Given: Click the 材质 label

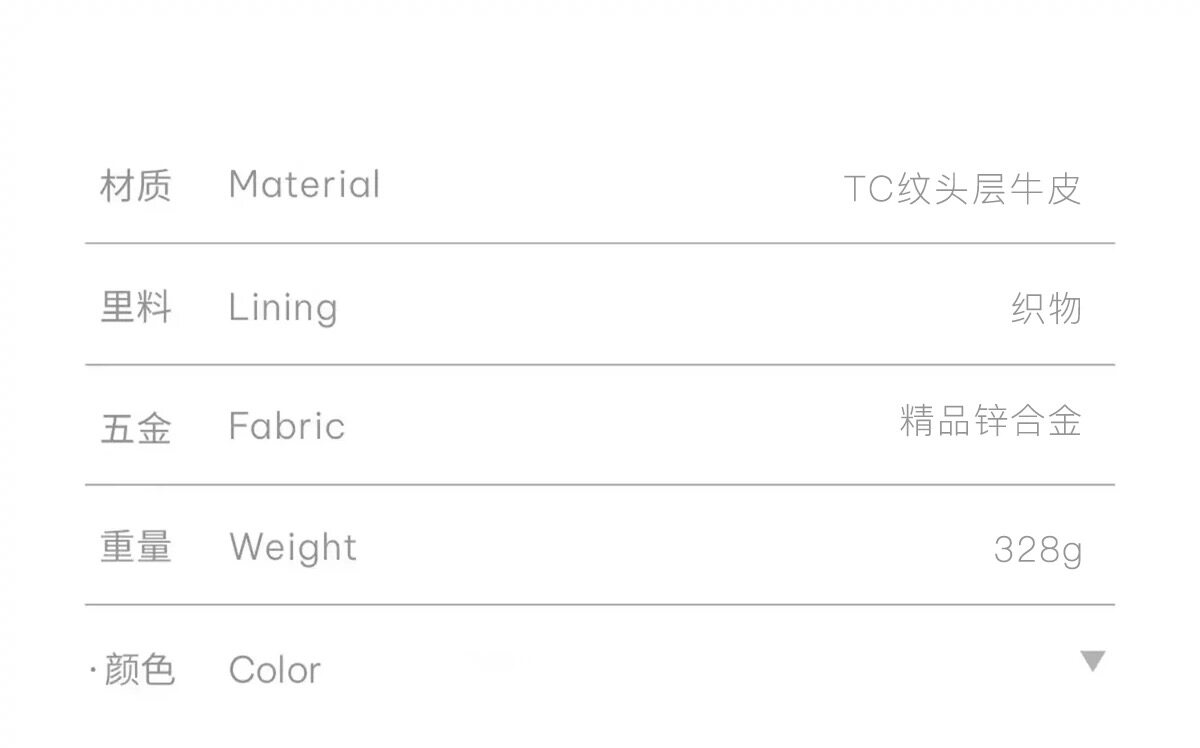Looking at the screenshot, I should pyautogui.click(x=136, y=186).
